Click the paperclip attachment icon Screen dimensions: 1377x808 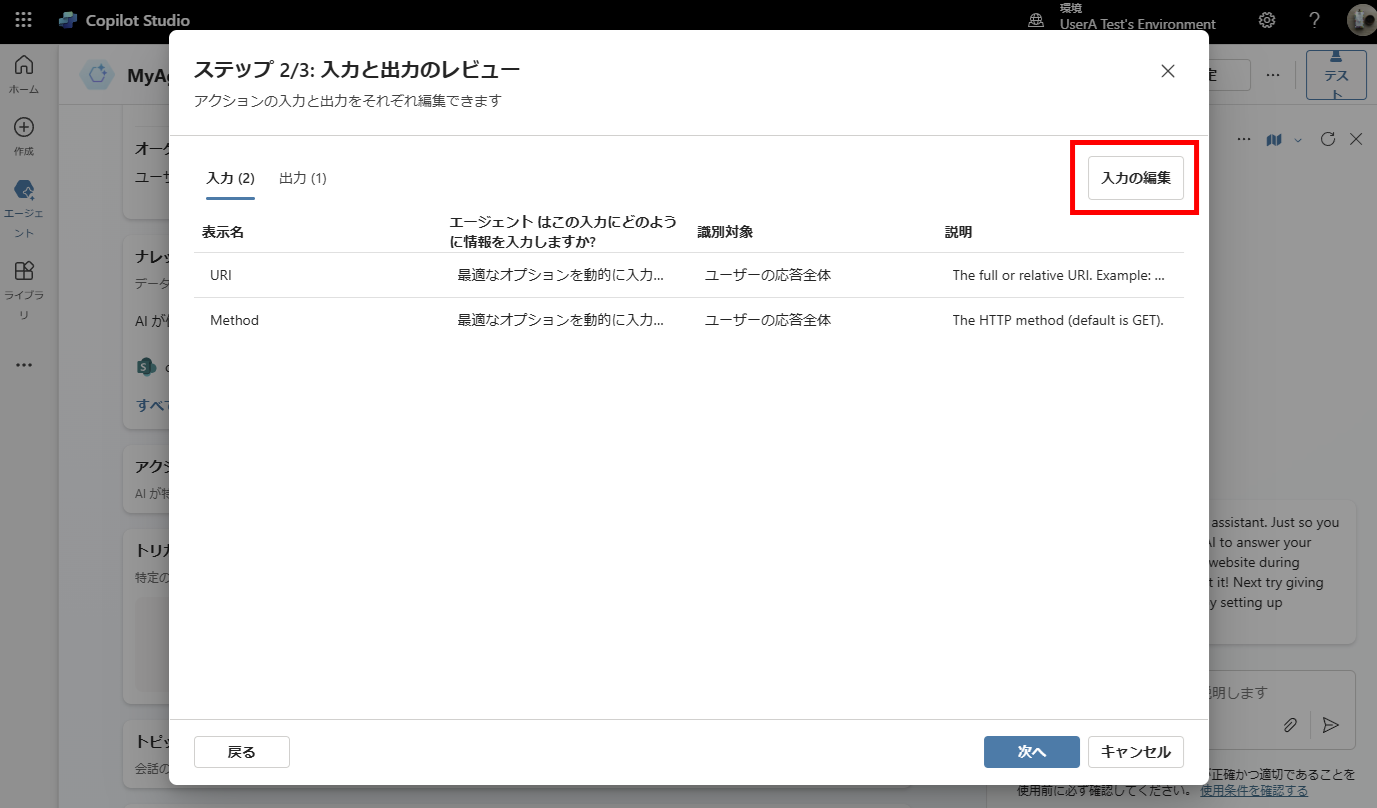pos(1290,724)
